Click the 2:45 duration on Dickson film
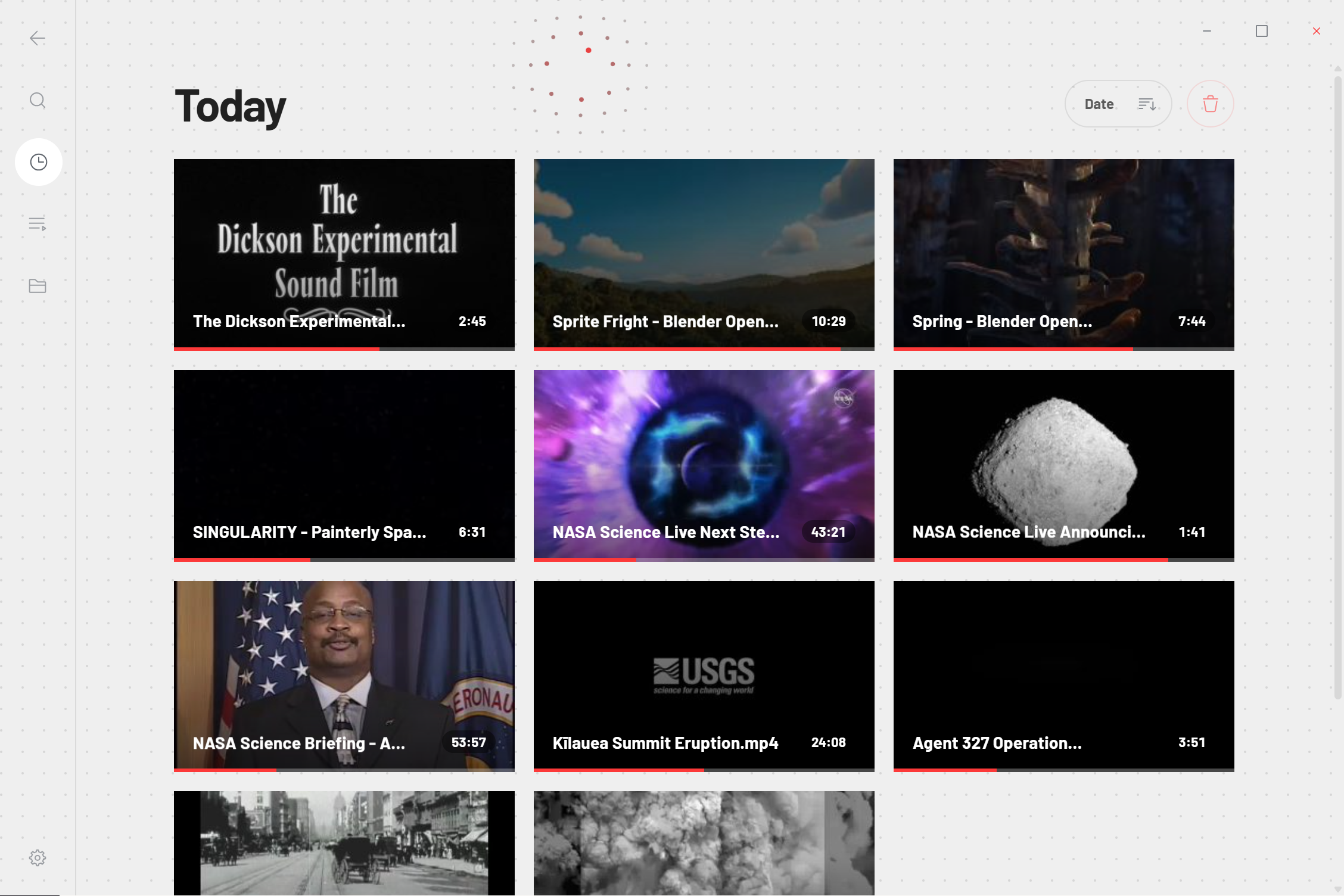Image resolution: width=1344 pixels, height=896 pixels. (472, 321)
